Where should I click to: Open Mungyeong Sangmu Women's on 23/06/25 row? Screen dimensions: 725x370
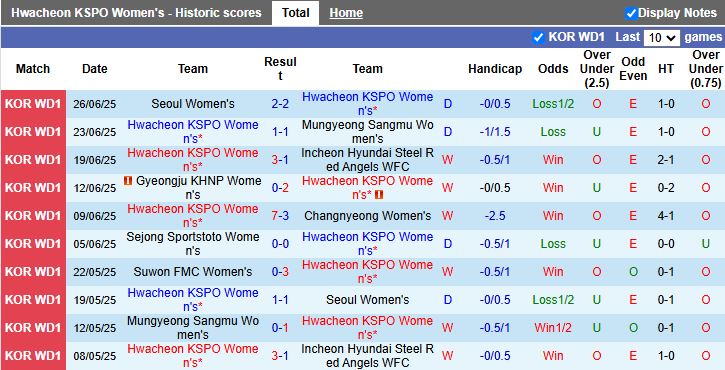[x=368, y=132]
